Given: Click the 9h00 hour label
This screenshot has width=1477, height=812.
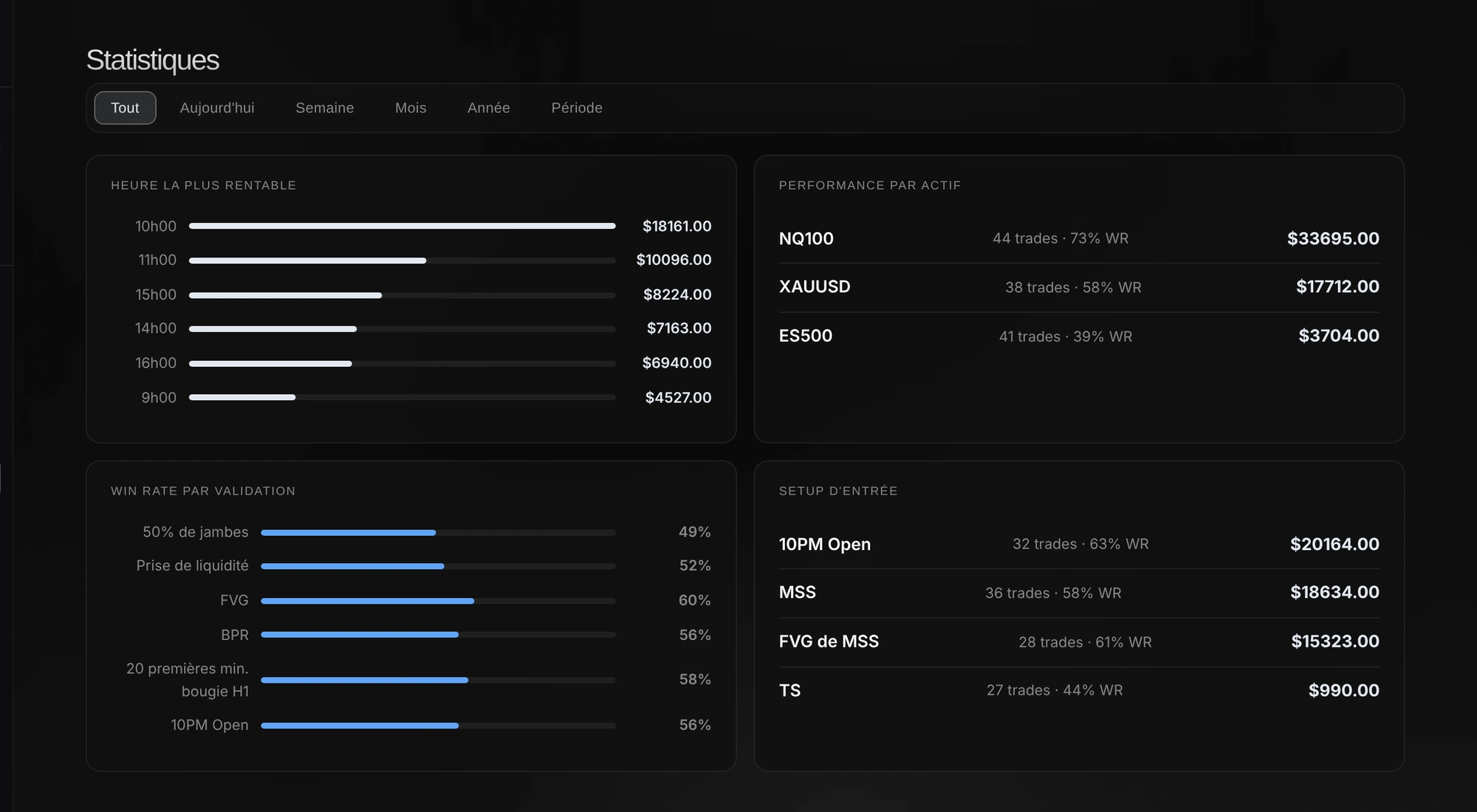Looking at the screenshot, I should click(x=159, y=398).
